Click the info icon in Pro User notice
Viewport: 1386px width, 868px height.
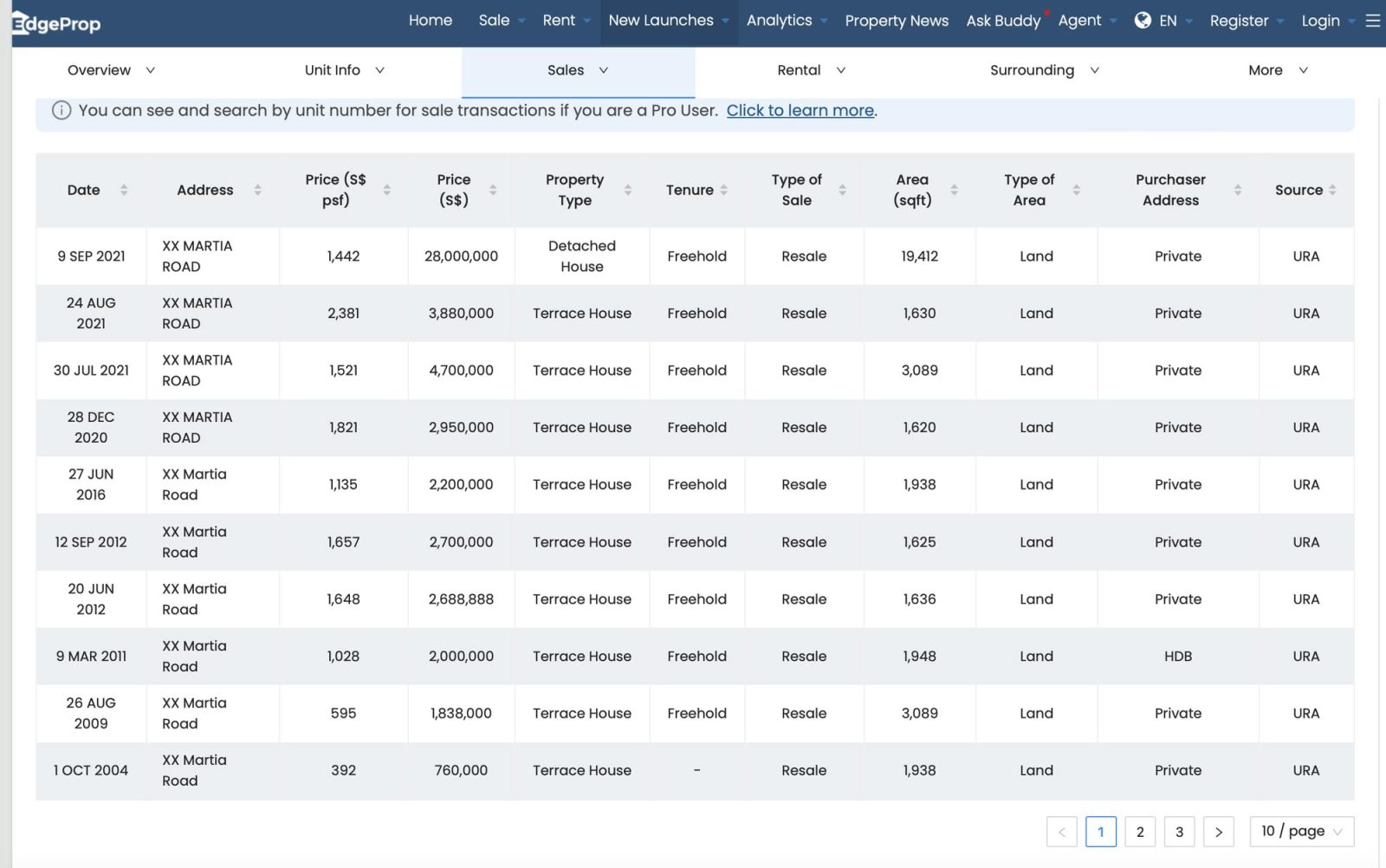pyautogui.click(x=61, y=110)
